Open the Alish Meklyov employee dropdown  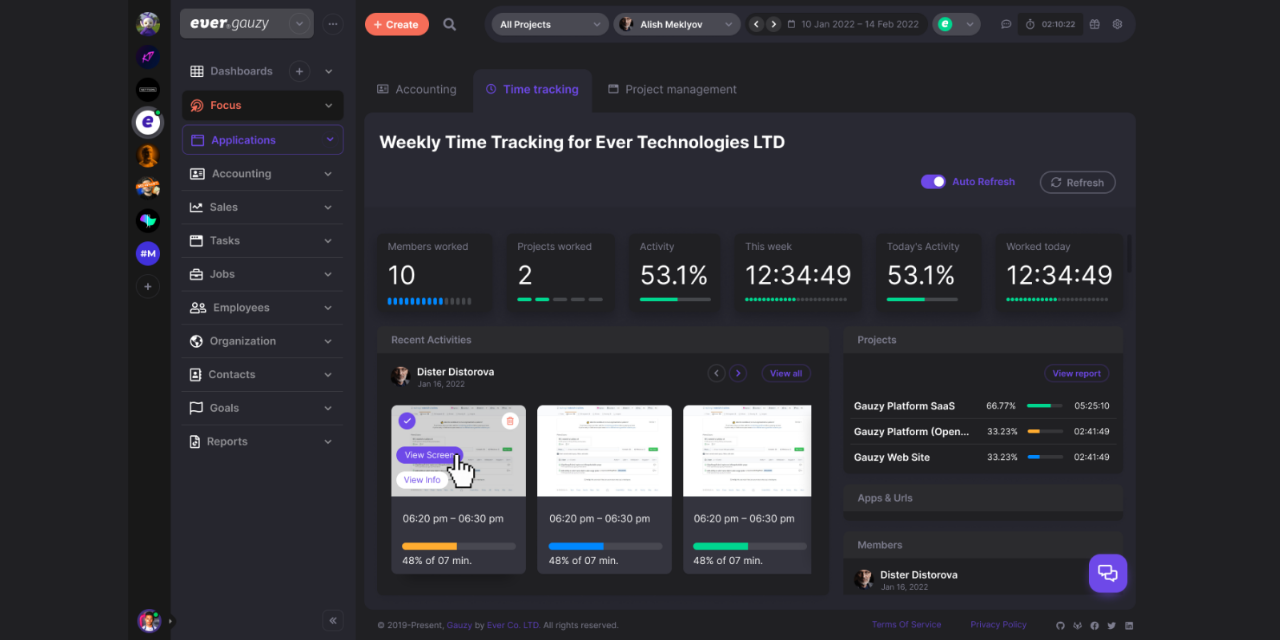[677, 24]
